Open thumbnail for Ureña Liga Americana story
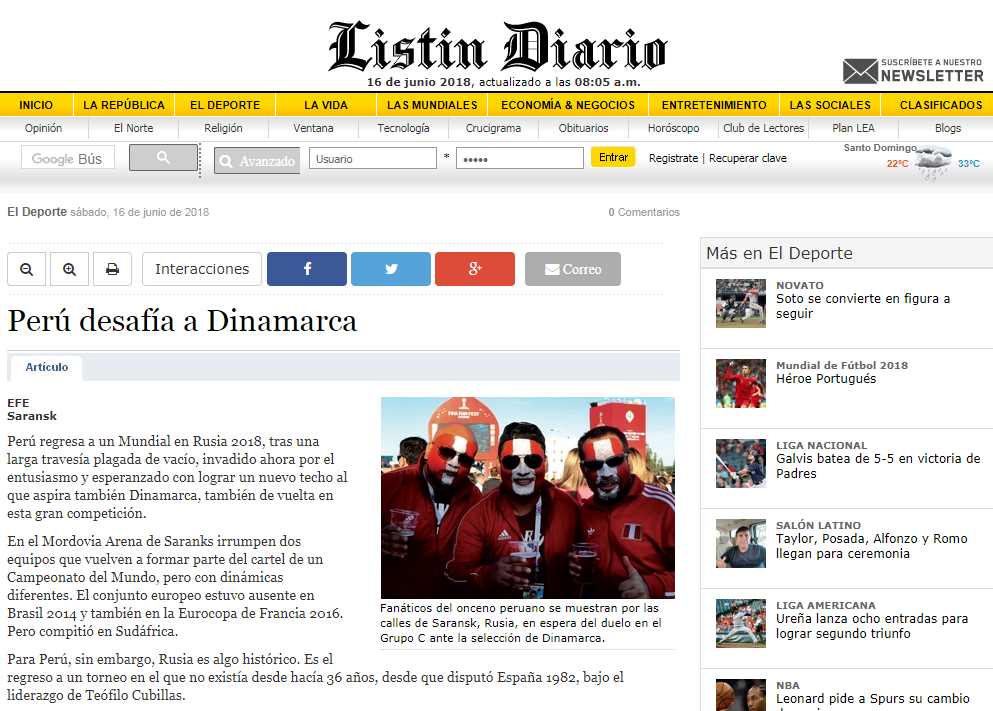The width and height of the screenshot is (993, 711). click(741, 624)
